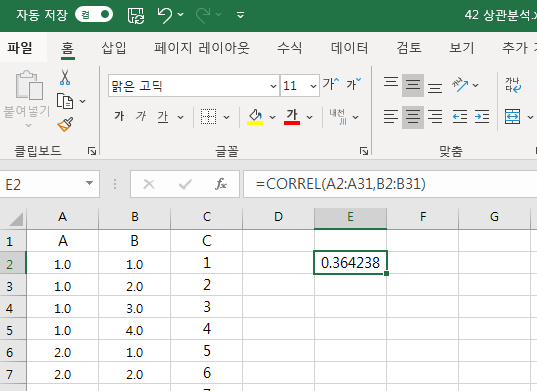The height and width of the screenshot is (391, 537).
Task: Toggle Wrap Text icon
Action: [513, 85]
